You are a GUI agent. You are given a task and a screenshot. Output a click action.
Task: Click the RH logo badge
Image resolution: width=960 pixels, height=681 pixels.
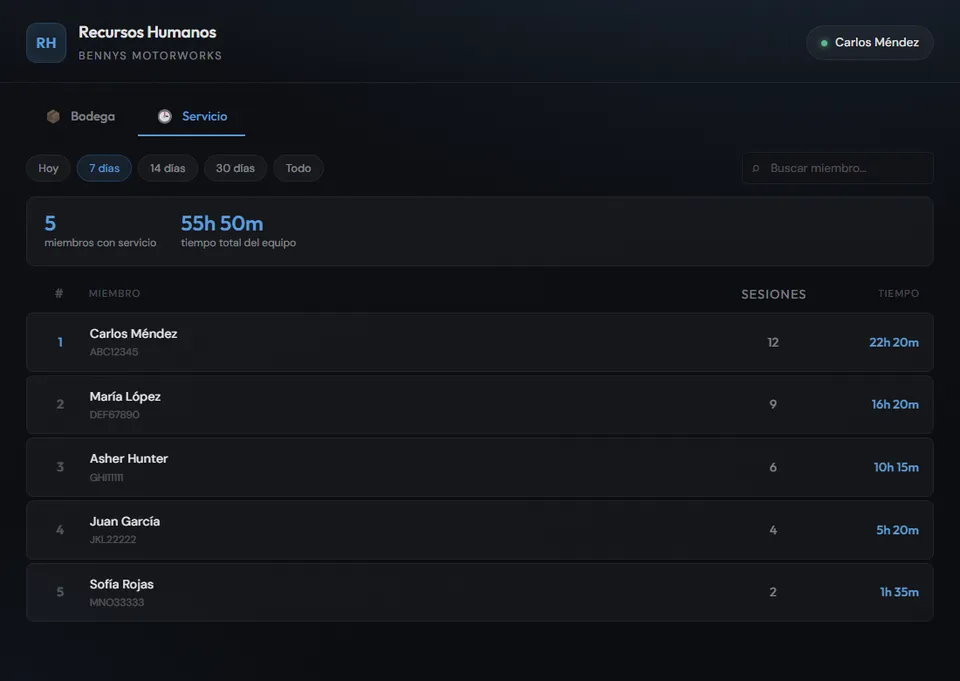(x=46, y=43)
